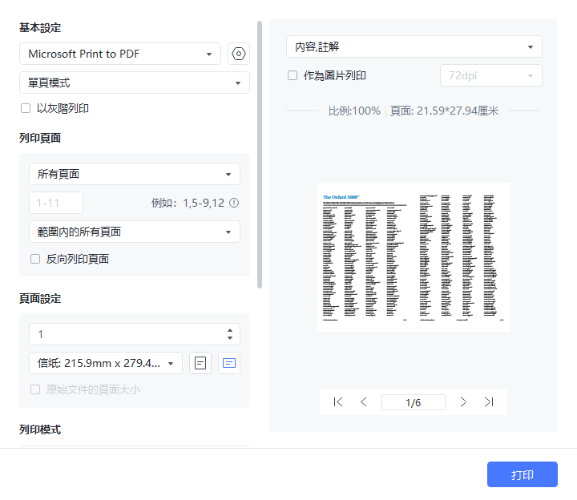Open the 72dpi resolution dropdown
Image resolution: width=577 pixels, height=500 pixels.
tap(491, 75)
